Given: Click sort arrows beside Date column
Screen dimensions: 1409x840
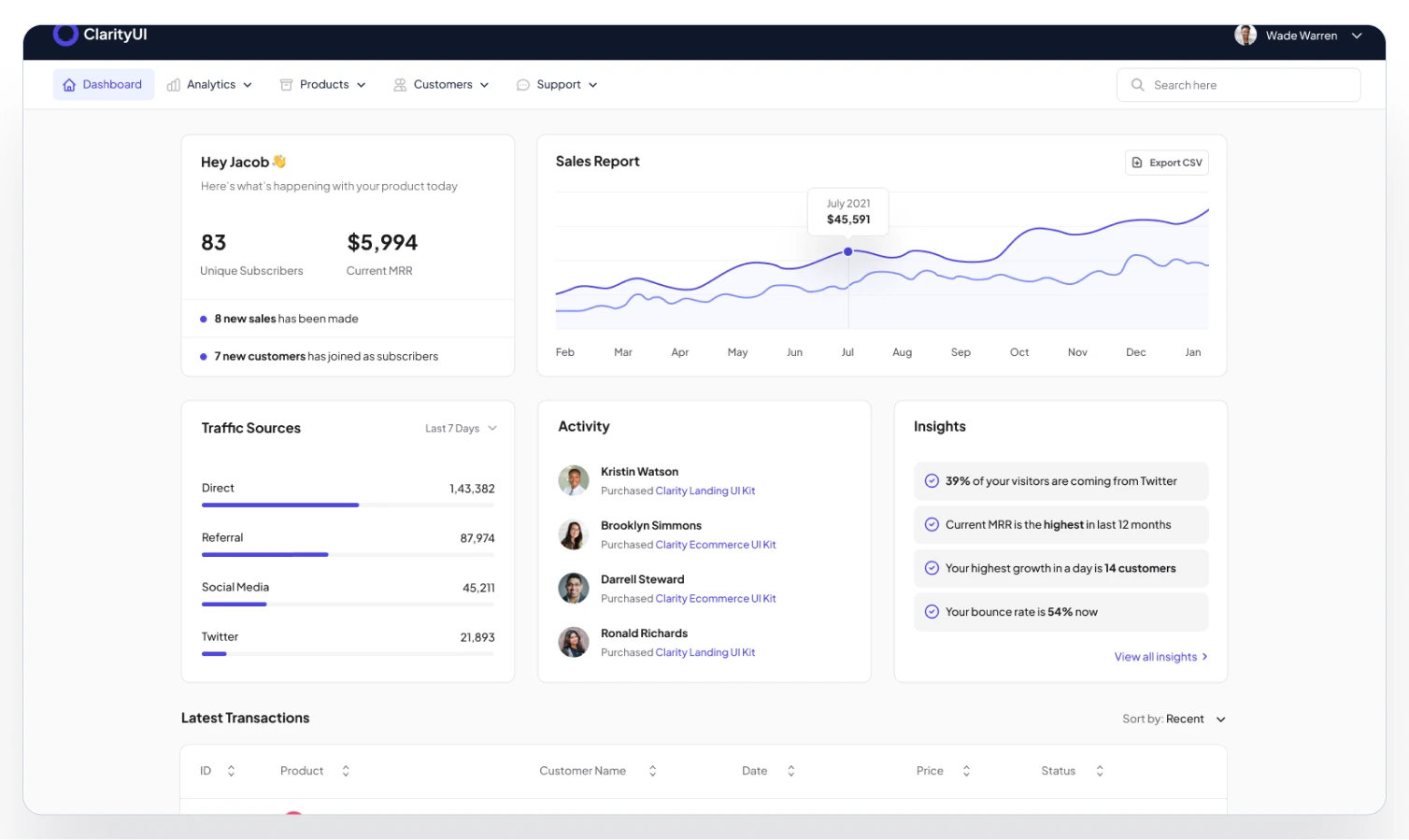Looking at the screenshot, I should click(x=790, y=771).
